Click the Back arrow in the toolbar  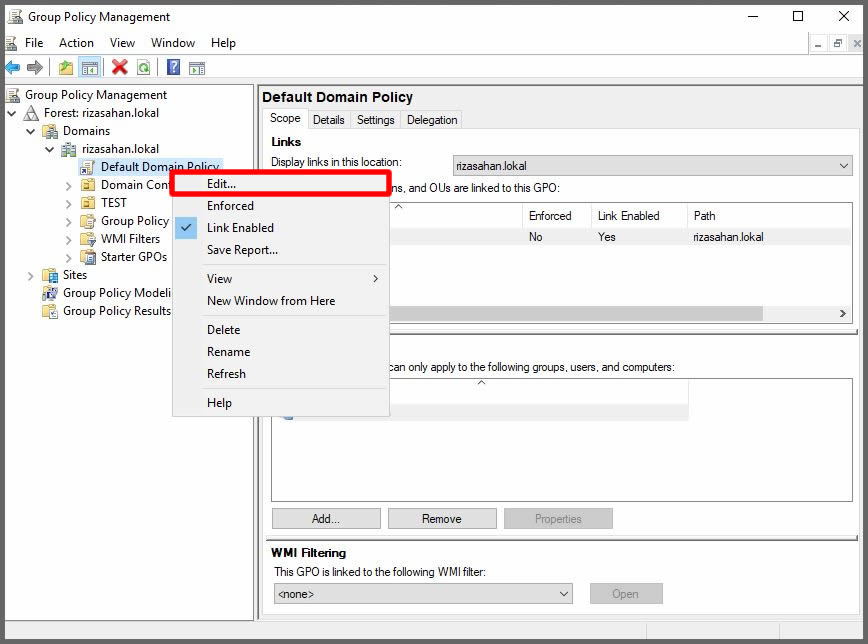pos(13,68)
